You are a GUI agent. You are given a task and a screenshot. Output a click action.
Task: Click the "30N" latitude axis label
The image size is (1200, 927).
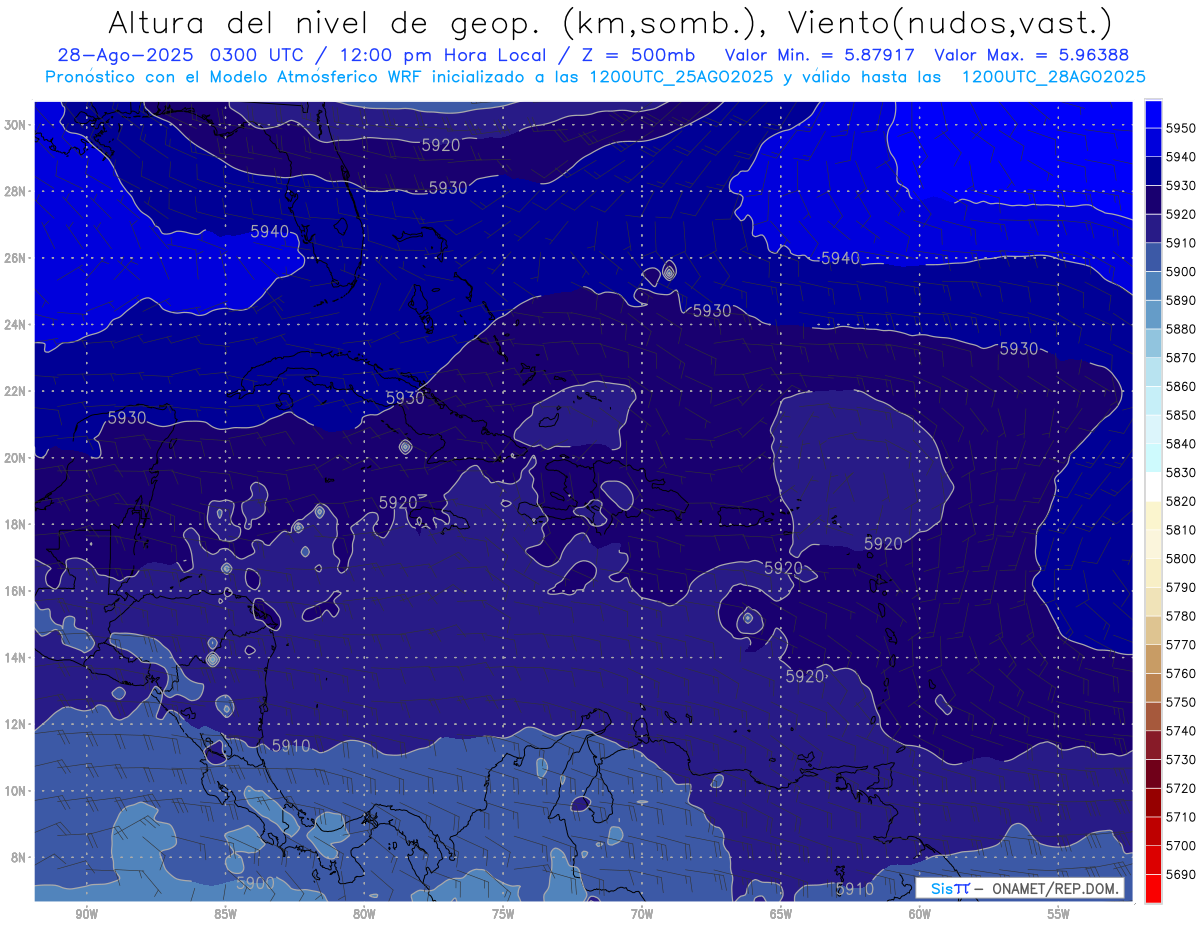click(15, 124)
